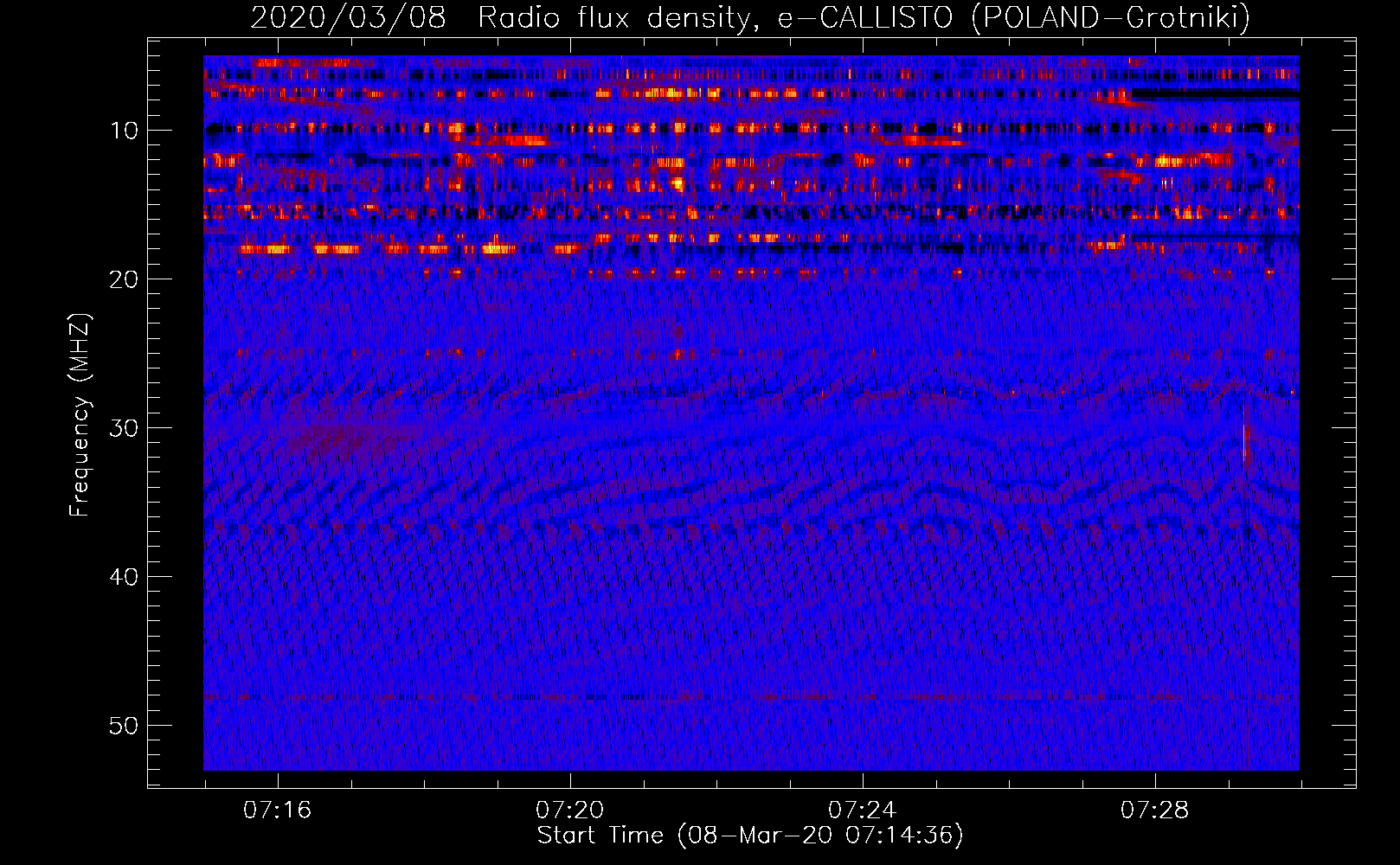Click the '20' frequency tick label

124,279
